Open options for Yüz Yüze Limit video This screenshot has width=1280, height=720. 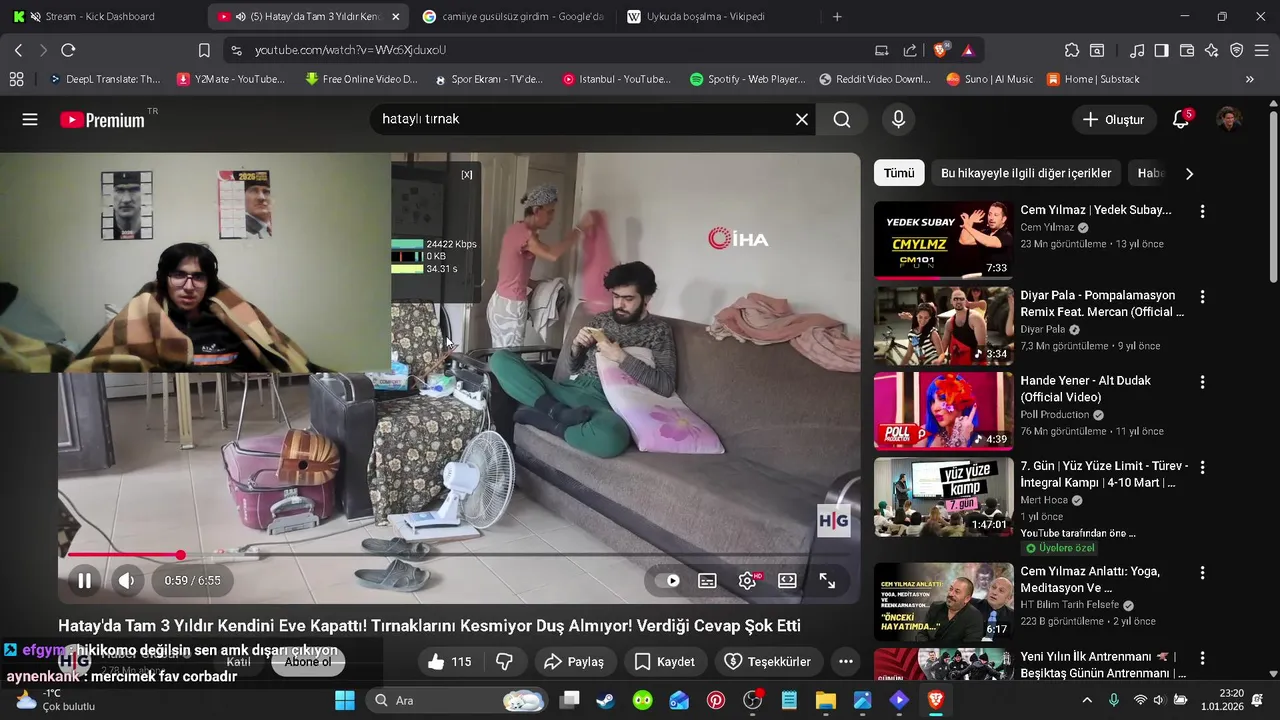click(1202, 467)
